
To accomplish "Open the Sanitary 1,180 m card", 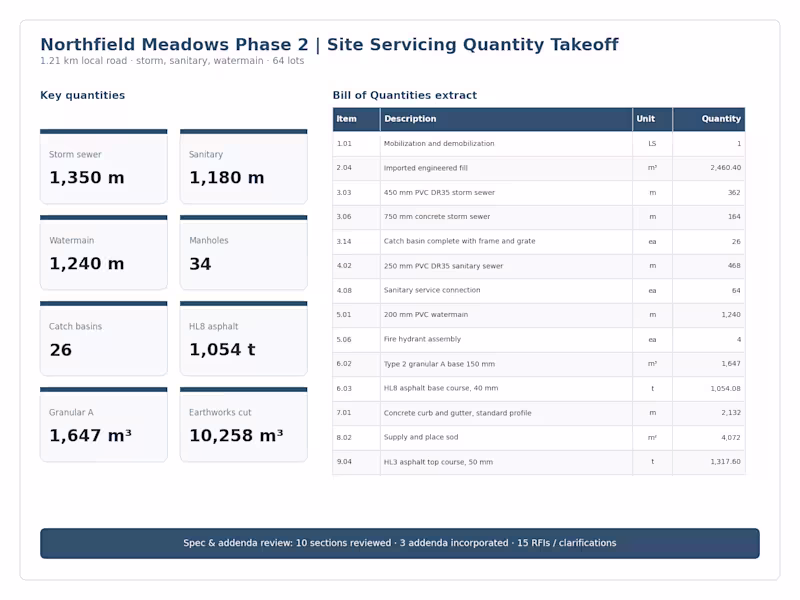I will [x=243, y=166].
